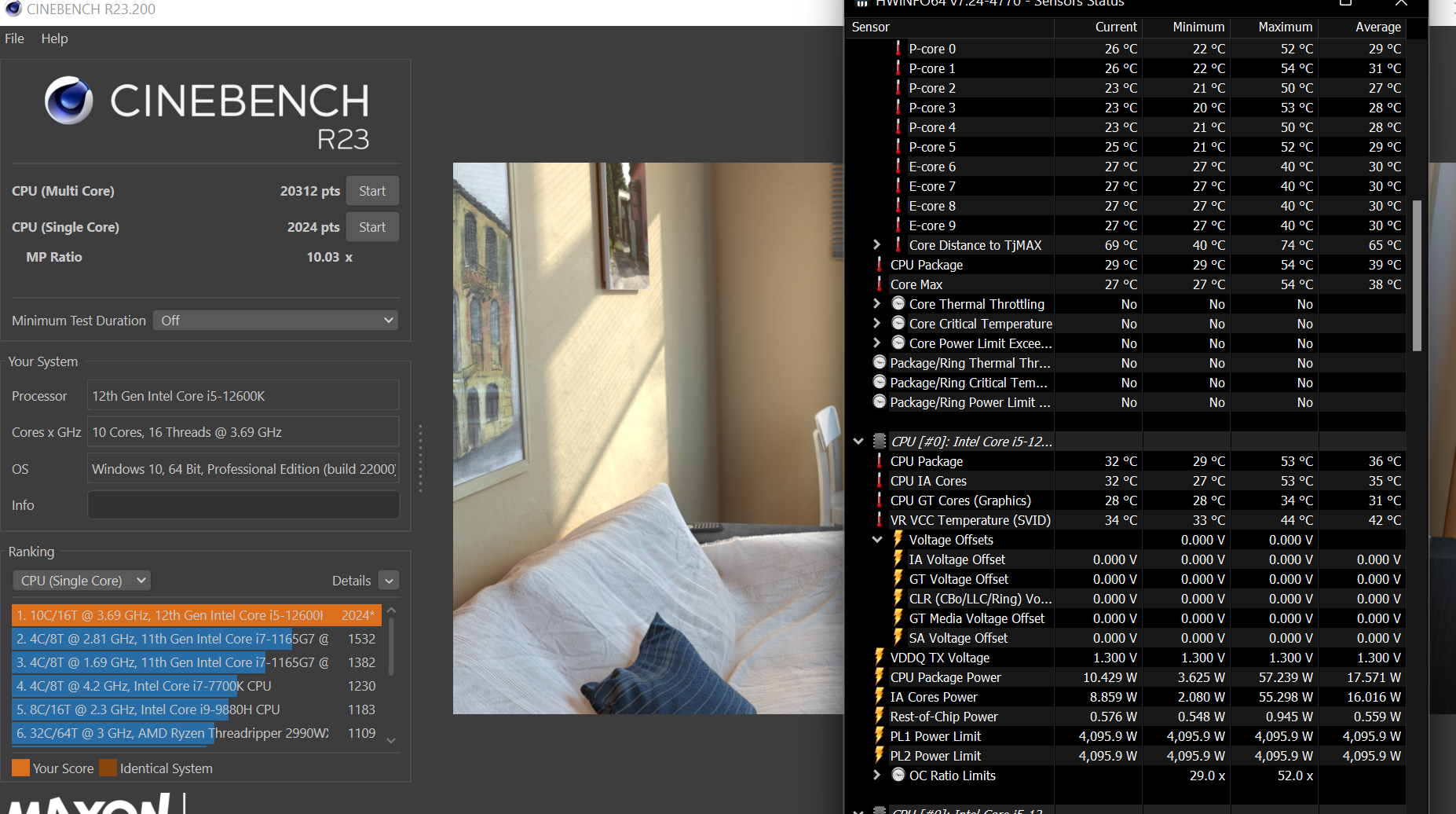Click CPU chip icon beside Intel Core i5-12 header
Screen dimensions: 1456x814
[x=880, y=441]
